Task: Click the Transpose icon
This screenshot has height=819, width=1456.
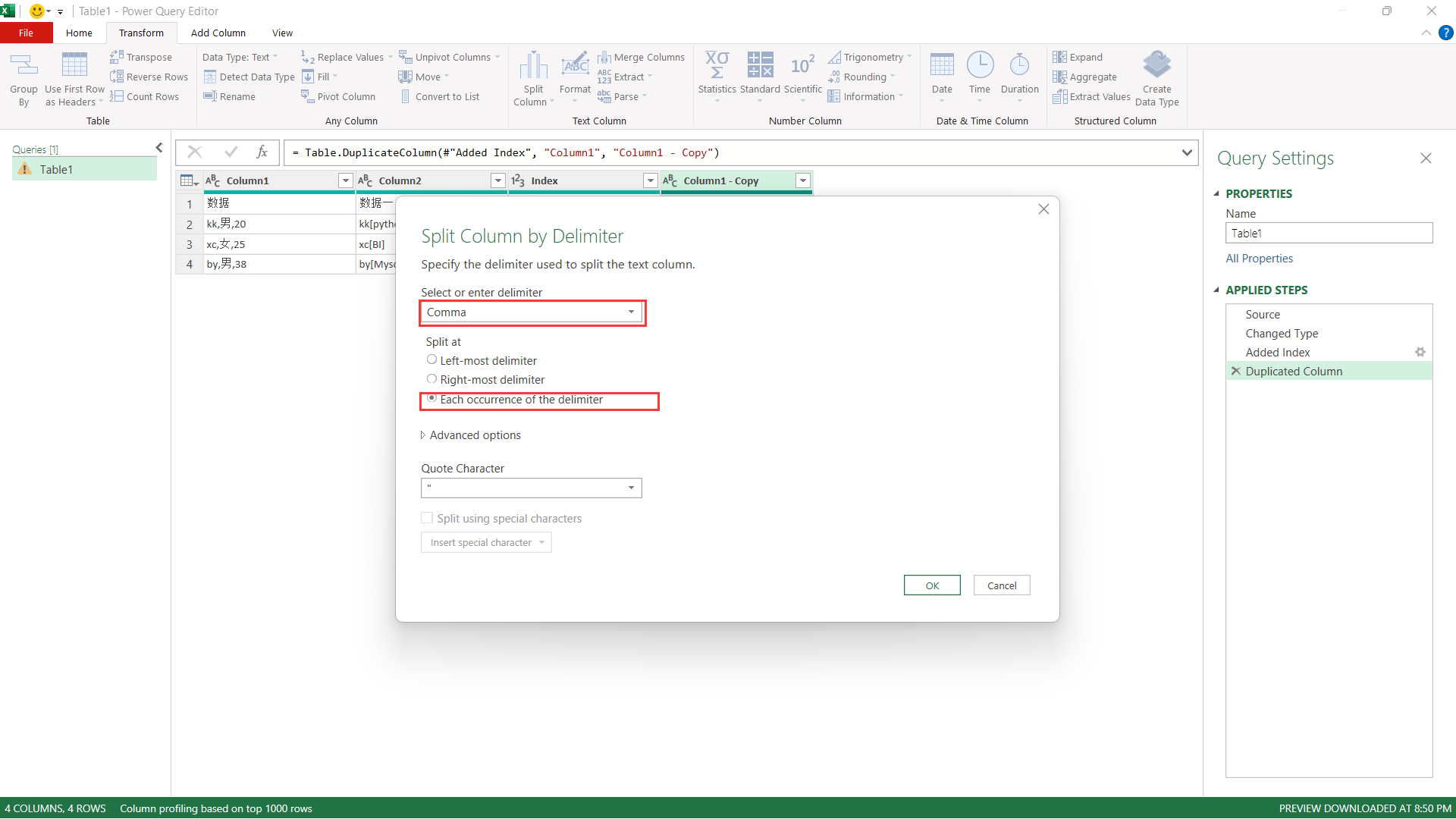Action: tap(117, 57)
